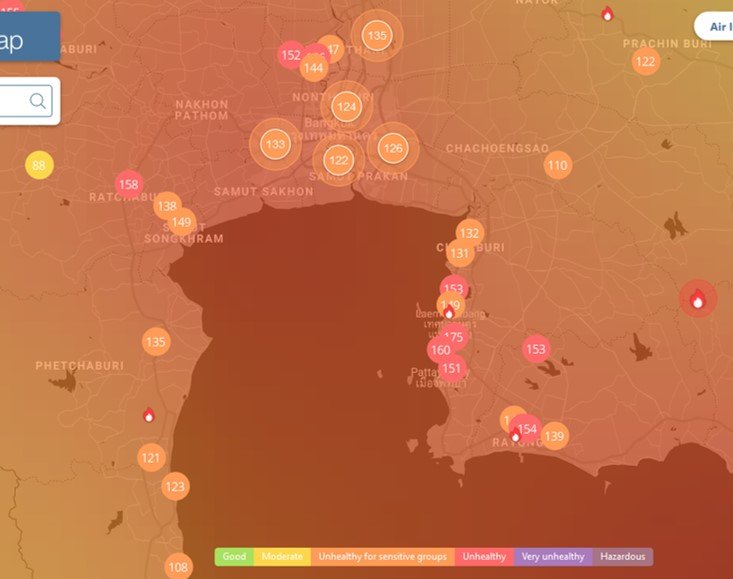The width and height of the screenshot is (733, 579).
Task: Open the orange 108 station marker
Action: 178,567
